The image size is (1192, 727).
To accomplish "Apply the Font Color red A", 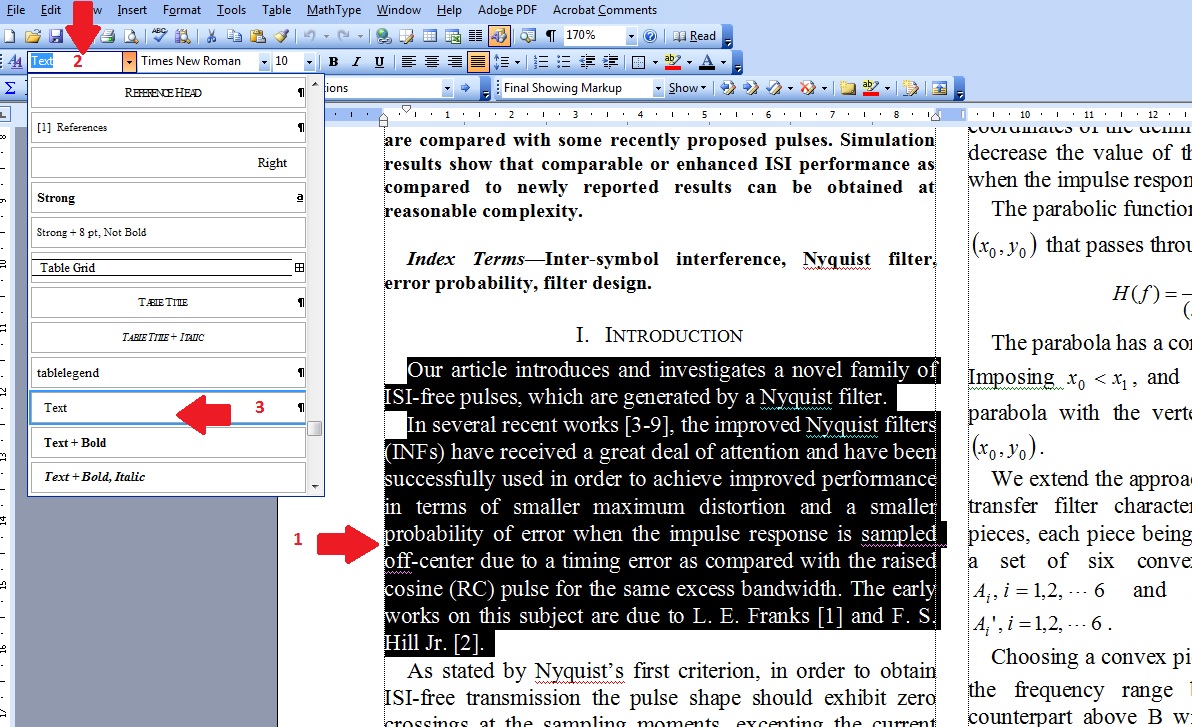I will click(x=708, y=62).
